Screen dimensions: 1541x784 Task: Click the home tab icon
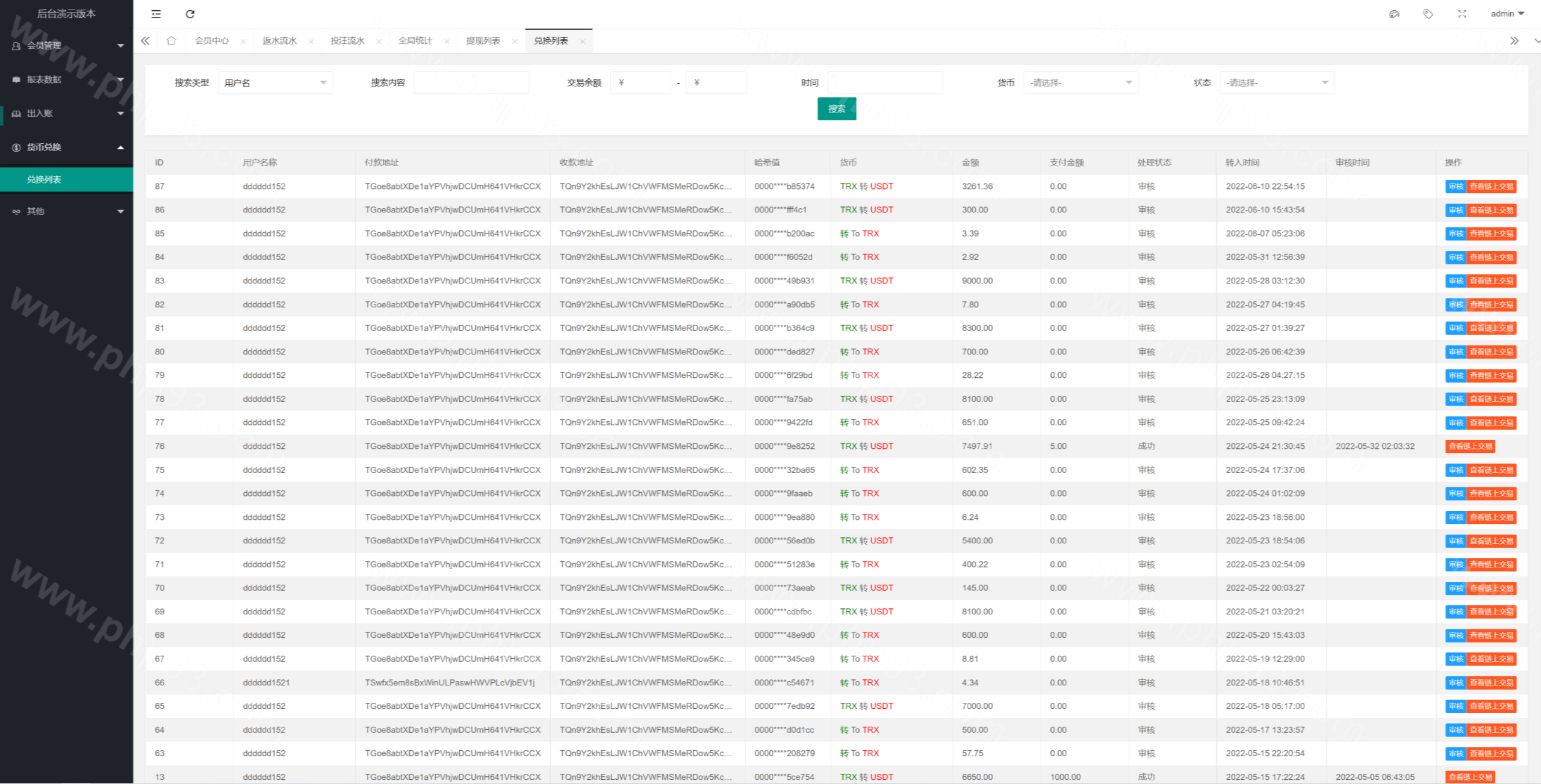click(172, 41)
